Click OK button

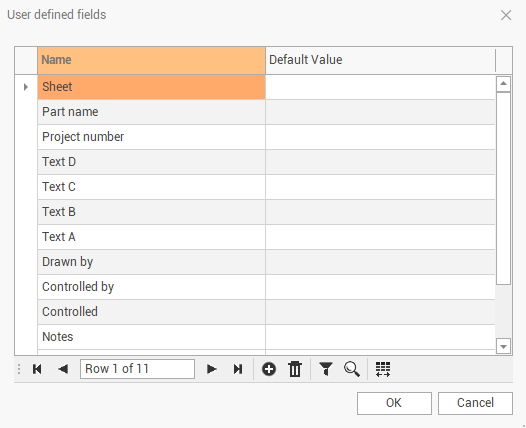(x=394, y=403)
